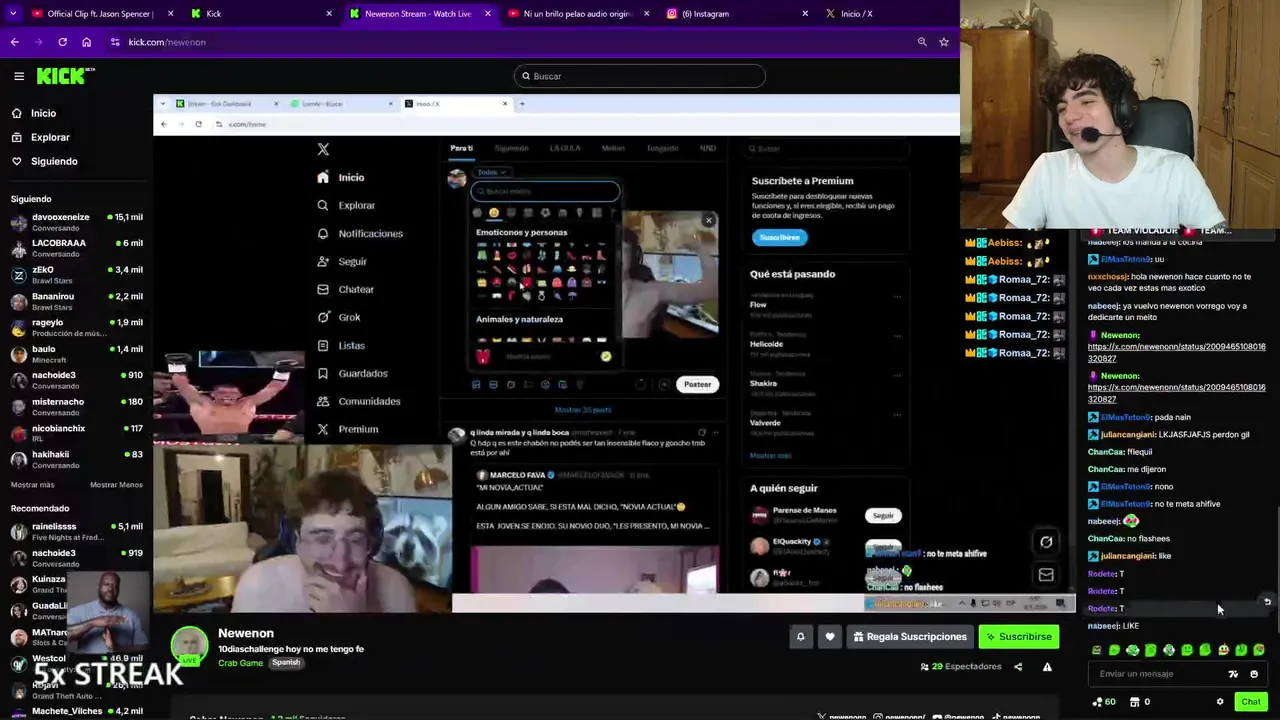Open the Kick hamburger sidebar menu
Screen dimensions: 1280x720
pos(19,76)
